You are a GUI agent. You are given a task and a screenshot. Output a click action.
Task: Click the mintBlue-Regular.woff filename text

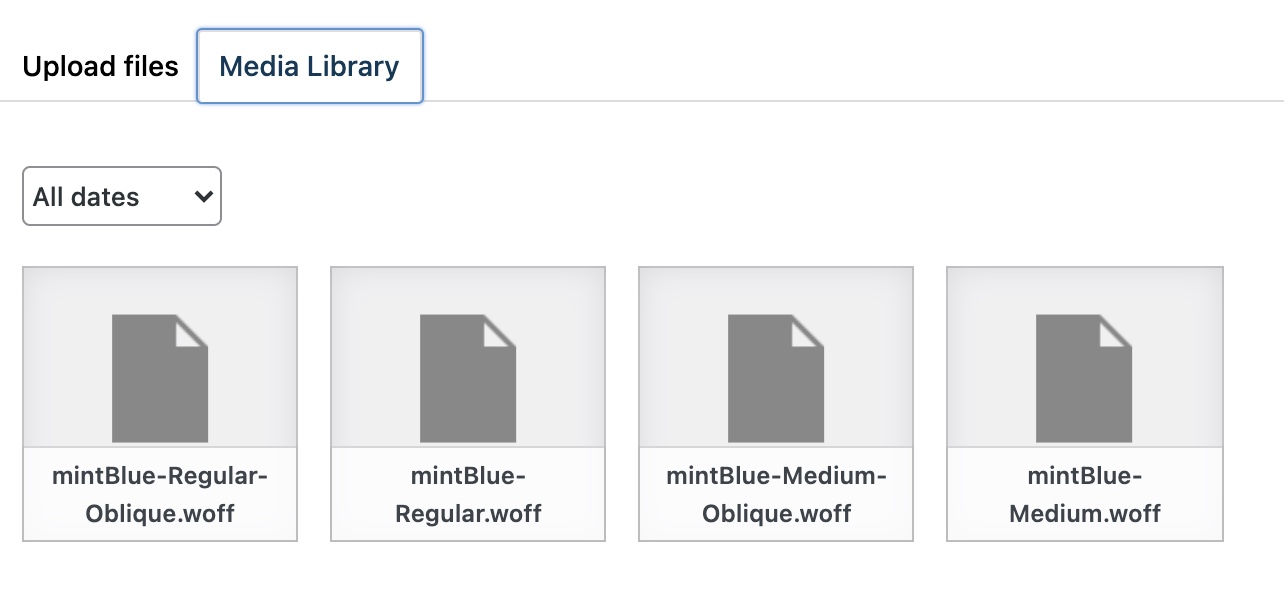point(468,495)
